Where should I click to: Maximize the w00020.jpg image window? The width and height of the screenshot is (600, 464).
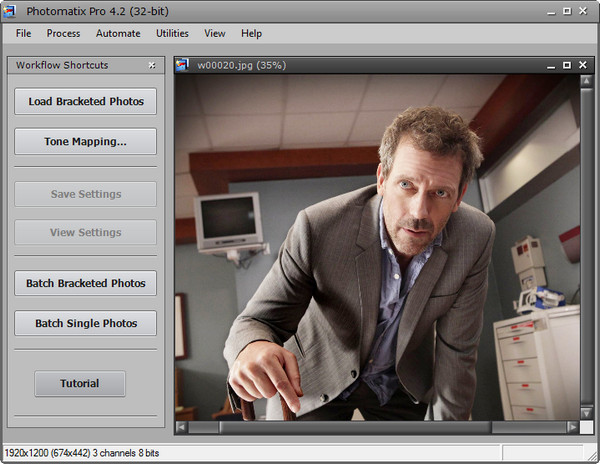pos(568,65)
